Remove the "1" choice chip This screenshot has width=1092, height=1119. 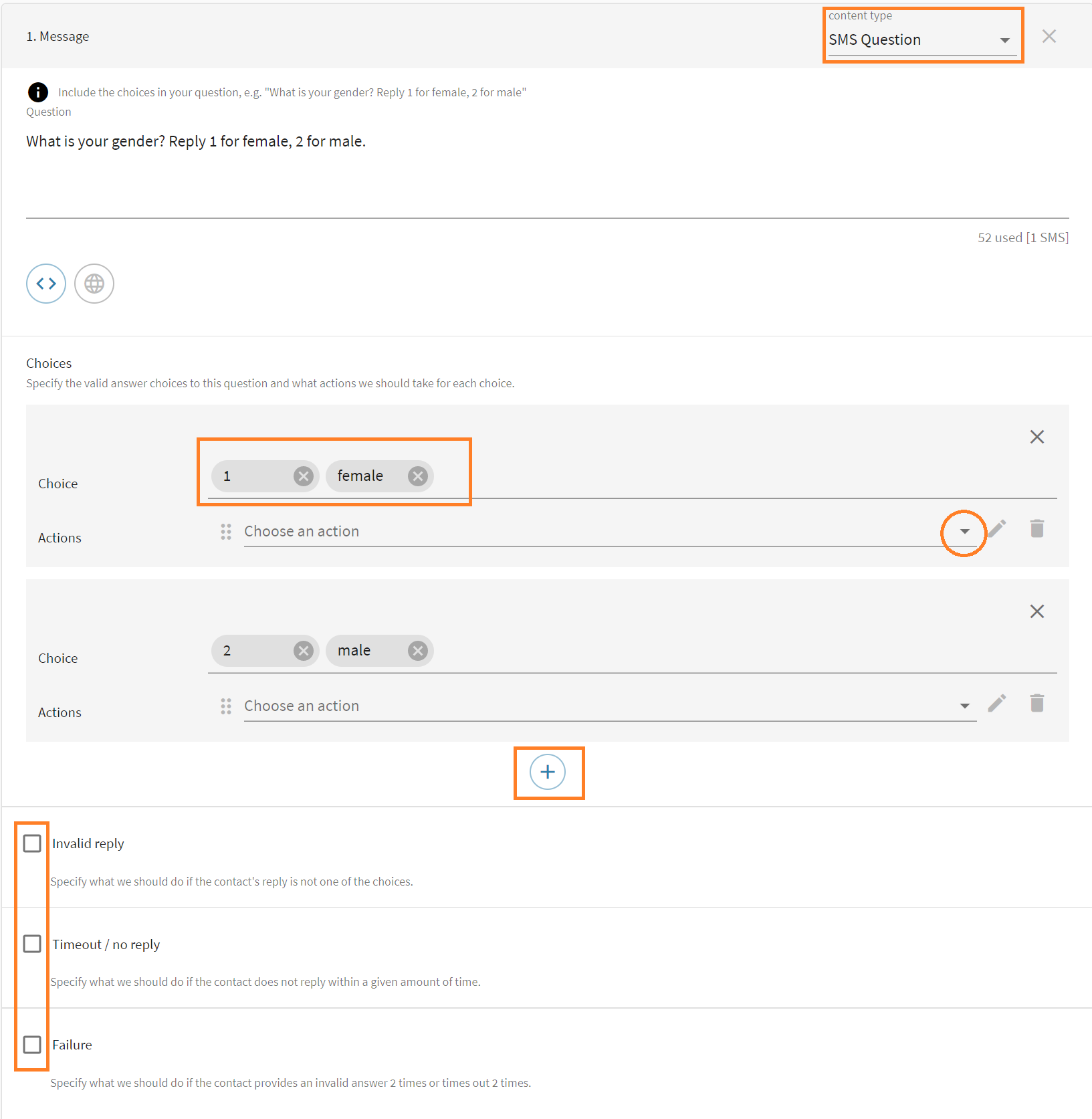(x=304, y=476)
